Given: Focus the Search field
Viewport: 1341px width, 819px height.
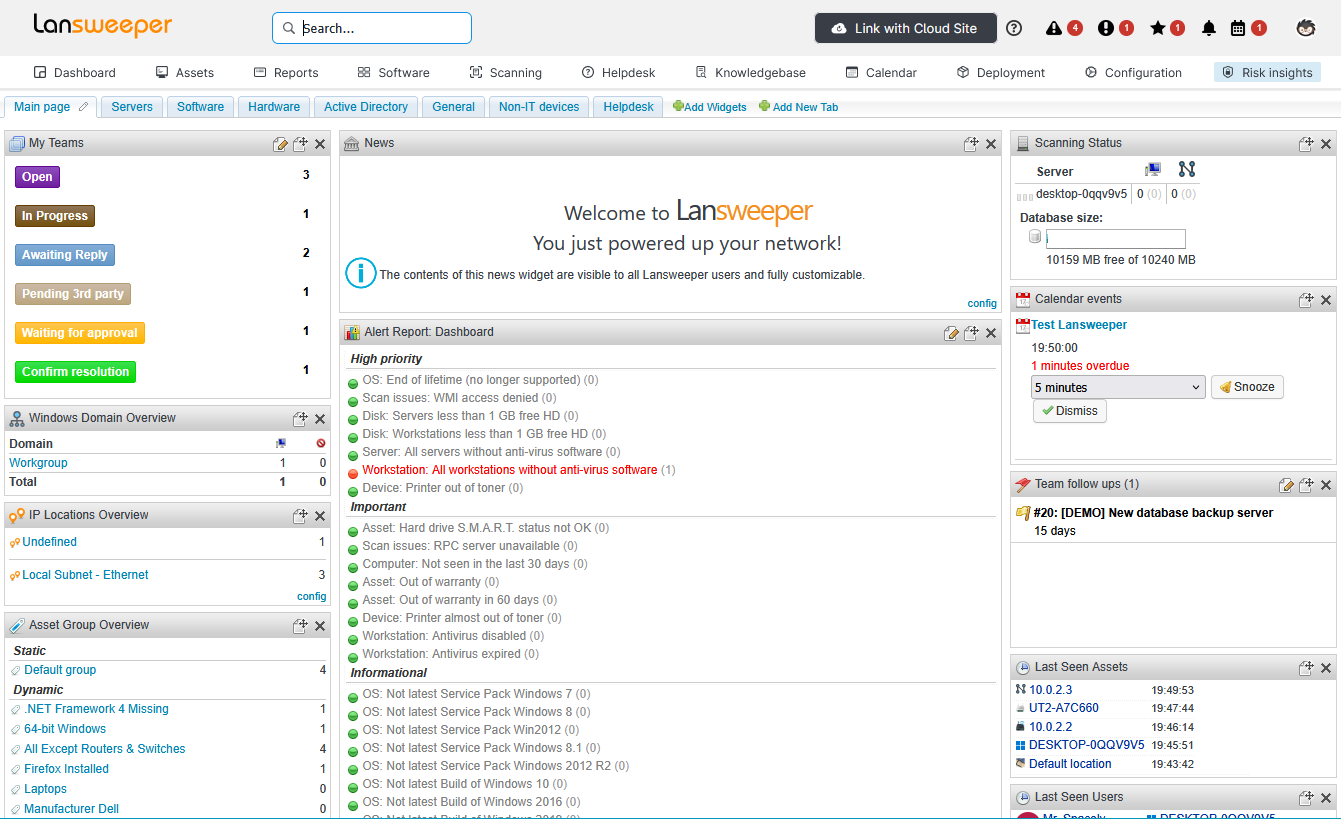Looking at the screenshot, I should pos(372,28).
